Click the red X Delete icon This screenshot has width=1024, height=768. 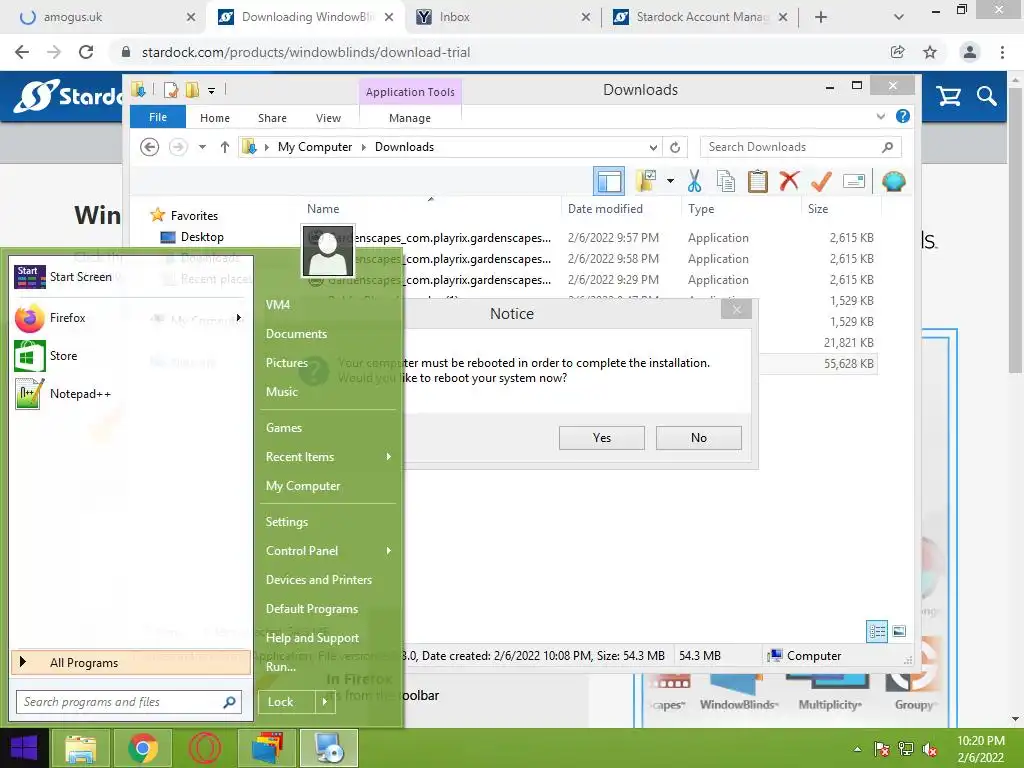tap(789, 180)
